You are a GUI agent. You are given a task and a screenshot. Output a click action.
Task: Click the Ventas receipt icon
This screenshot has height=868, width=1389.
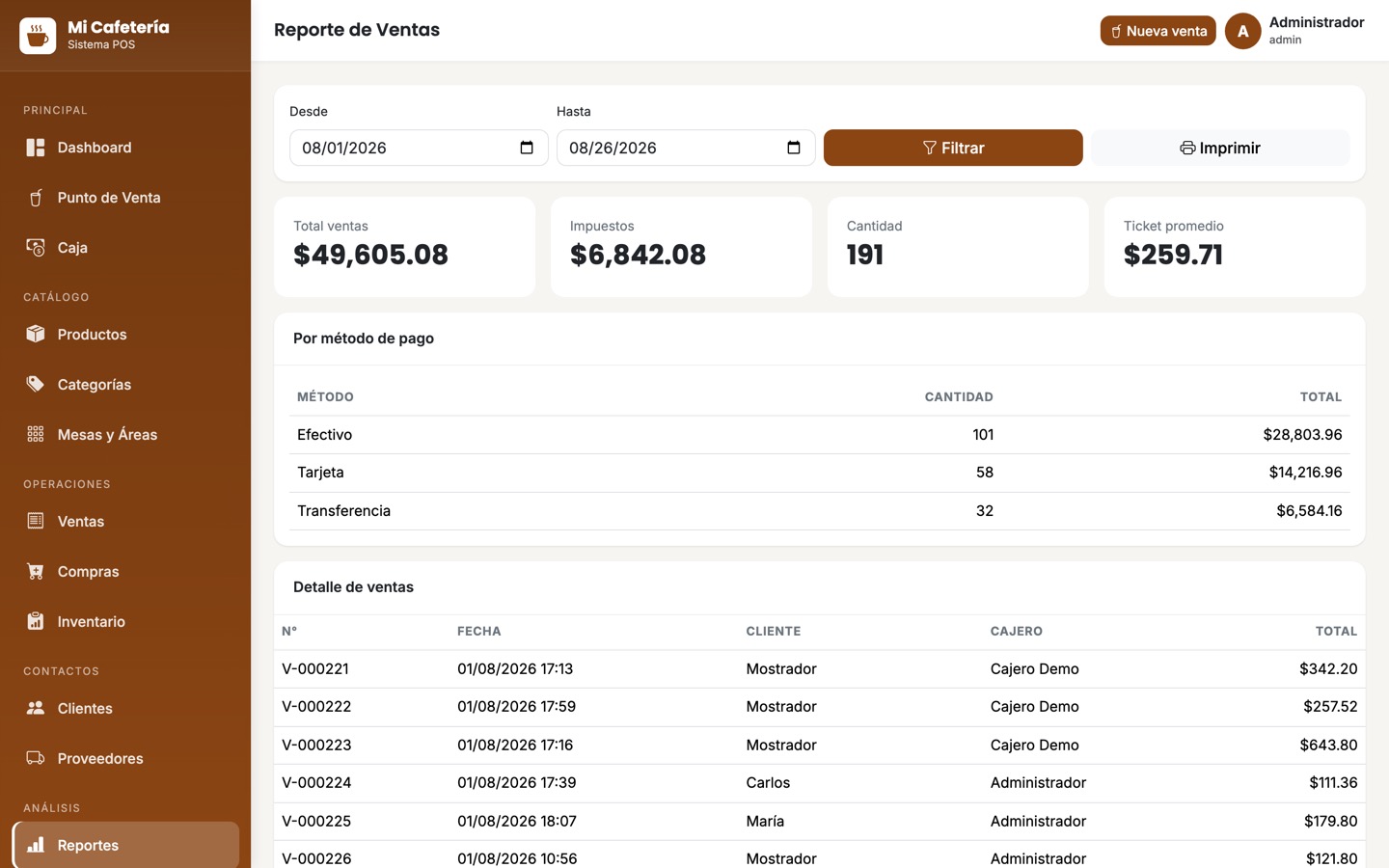(x=36, y=521)
